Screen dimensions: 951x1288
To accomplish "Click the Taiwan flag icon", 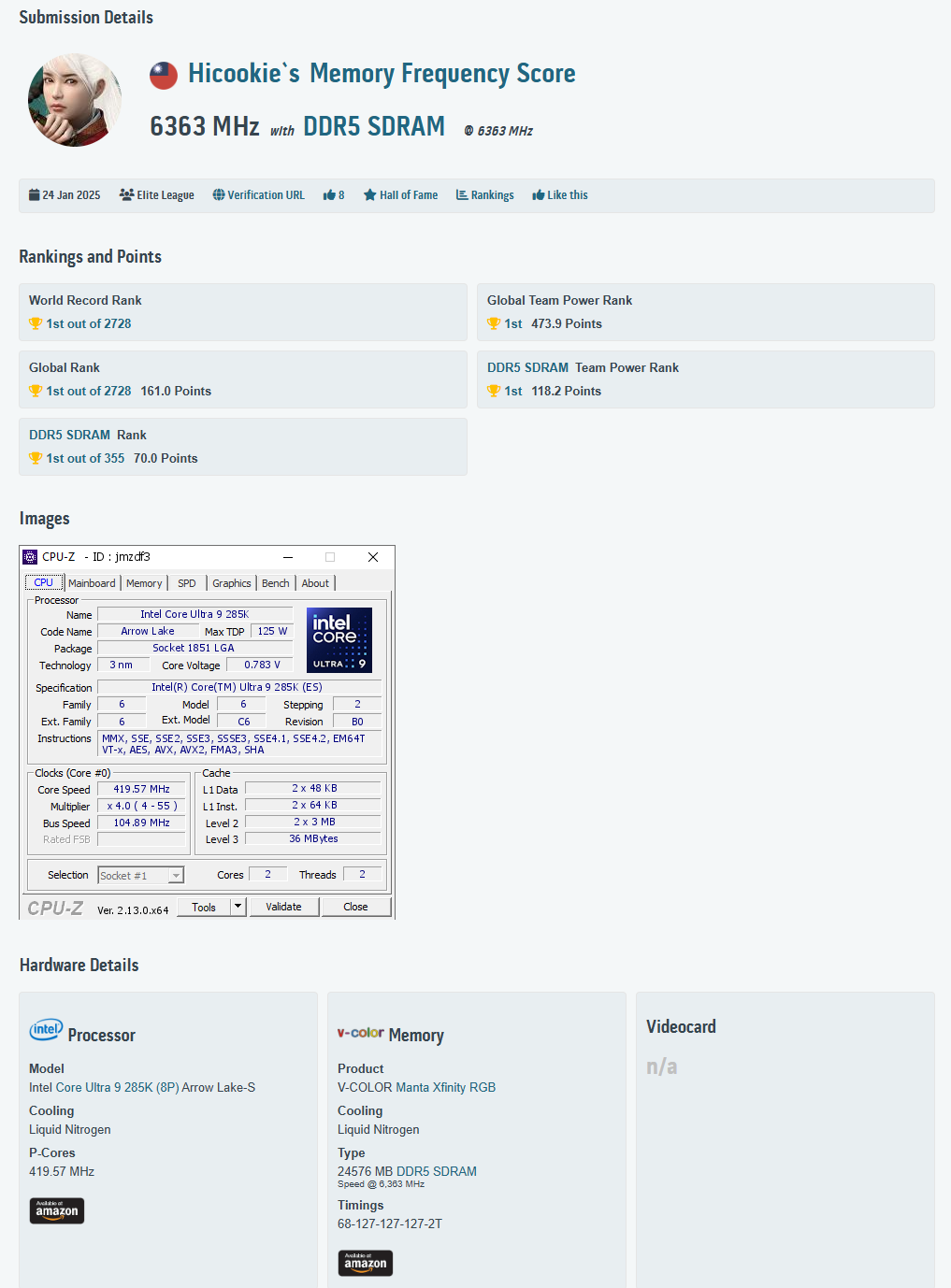I will coord(164,75).
